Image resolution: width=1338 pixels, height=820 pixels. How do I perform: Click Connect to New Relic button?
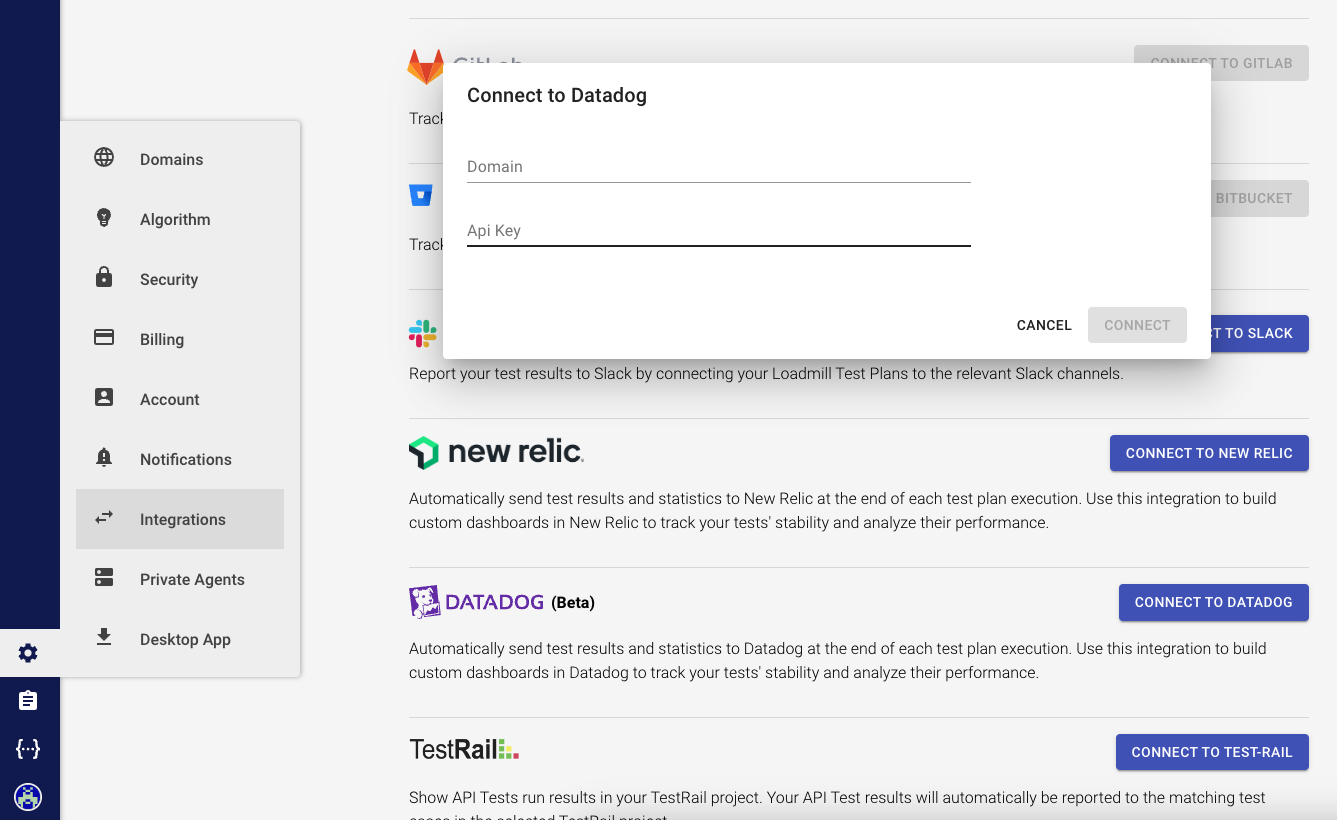click(x=1208, y=453)
